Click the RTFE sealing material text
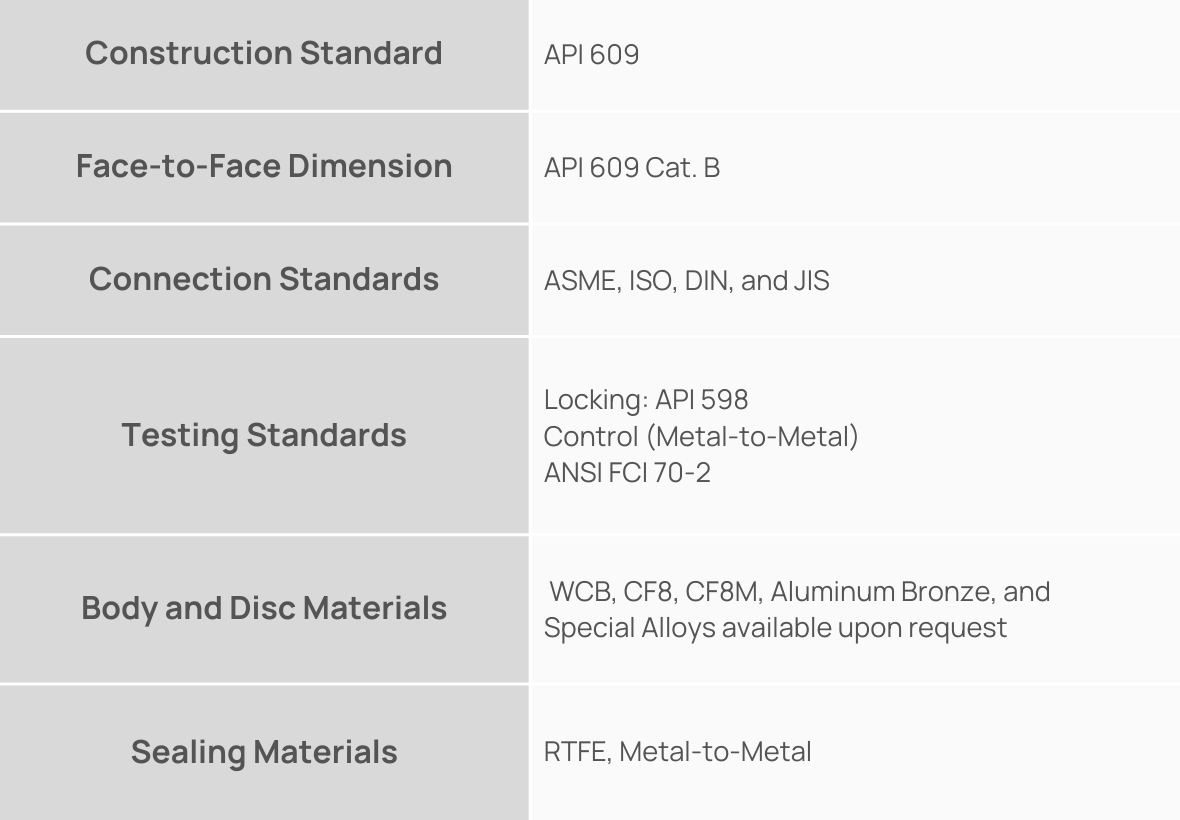Image resolution: width=1180 pixels, height=820 pixels. [x=572, y=752]
